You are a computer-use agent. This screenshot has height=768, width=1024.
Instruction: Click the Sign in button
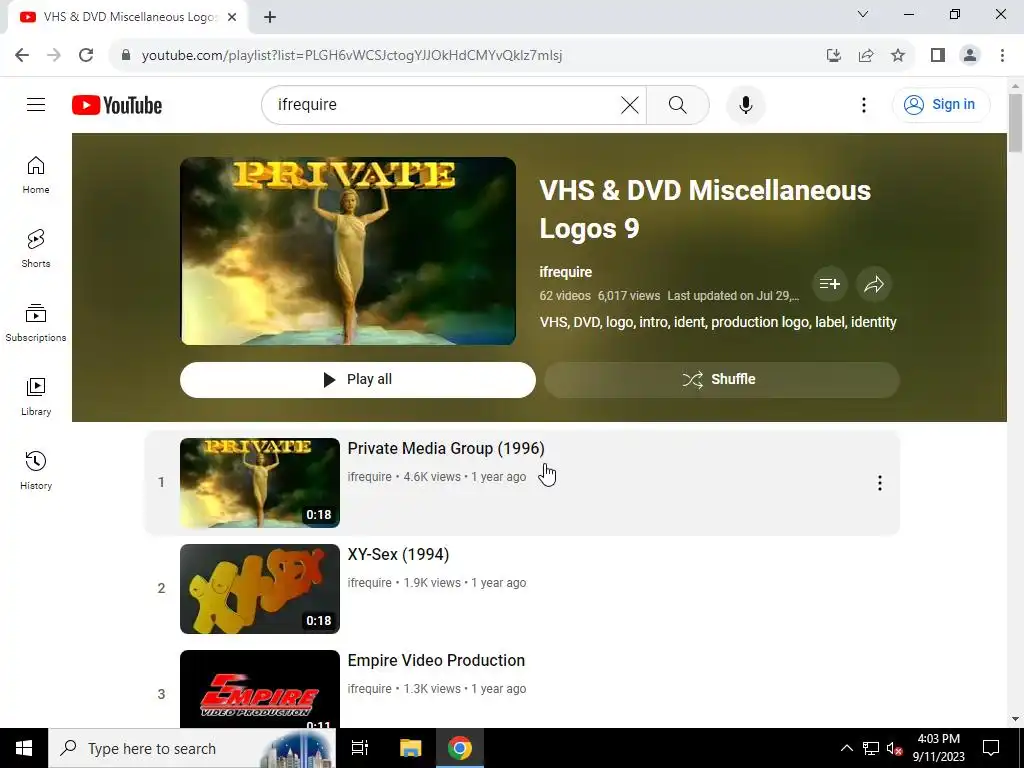click(941, 104)
